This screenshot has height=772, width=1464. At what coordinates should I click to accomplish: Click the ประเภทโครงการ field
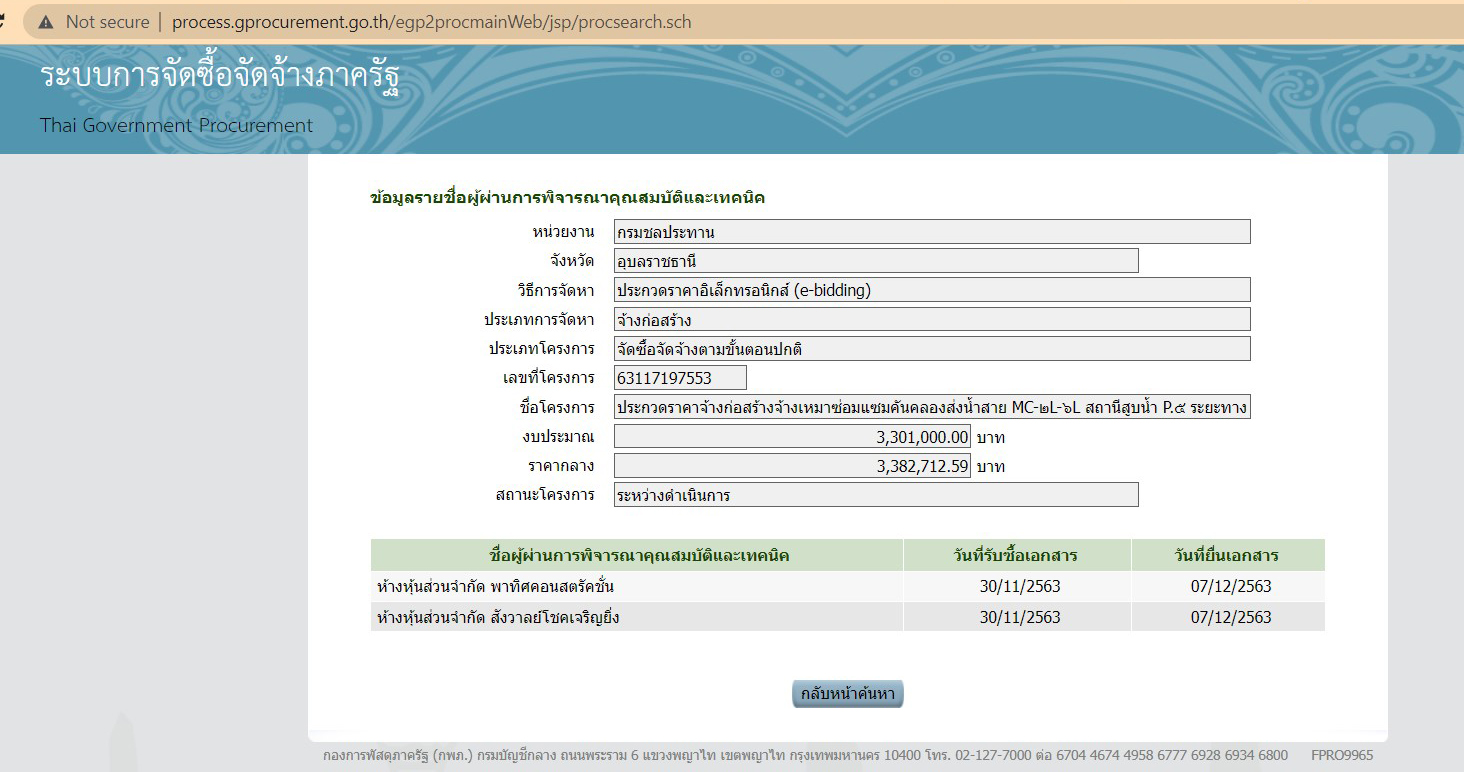coord(931,349)
